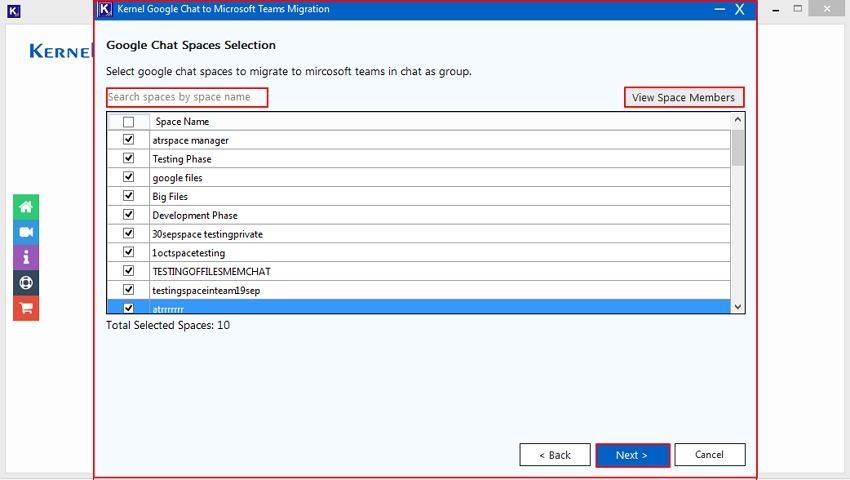
Task: Minimize the main Kernel window behind
Action: point(776,9)
